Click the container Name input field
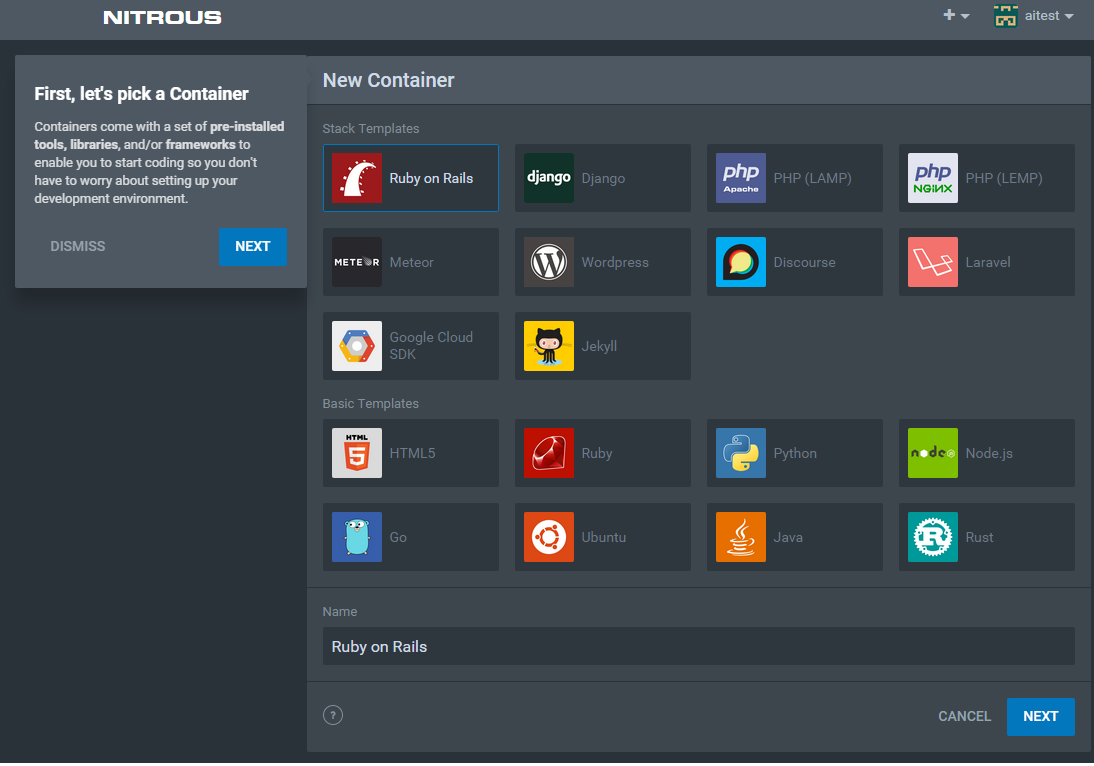 pyautogui.click(x=698, y=646)
